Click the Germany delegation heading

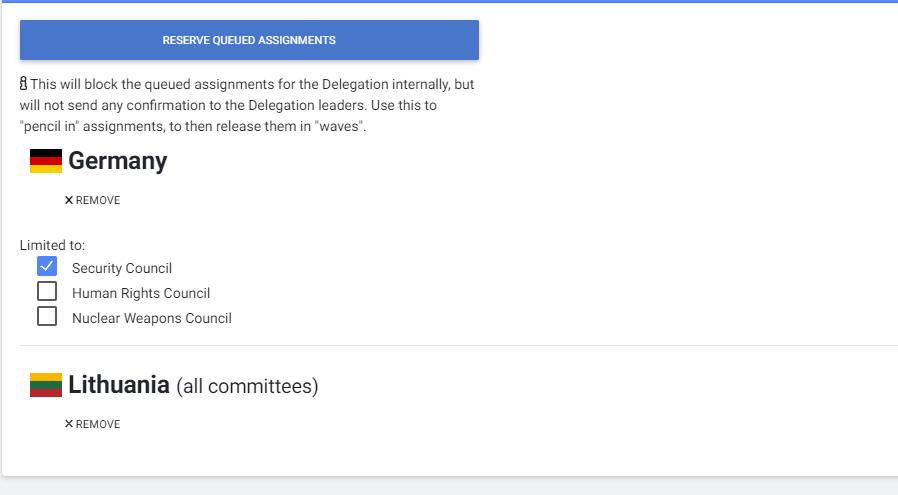pyautogui.click(x=118, y=161)
